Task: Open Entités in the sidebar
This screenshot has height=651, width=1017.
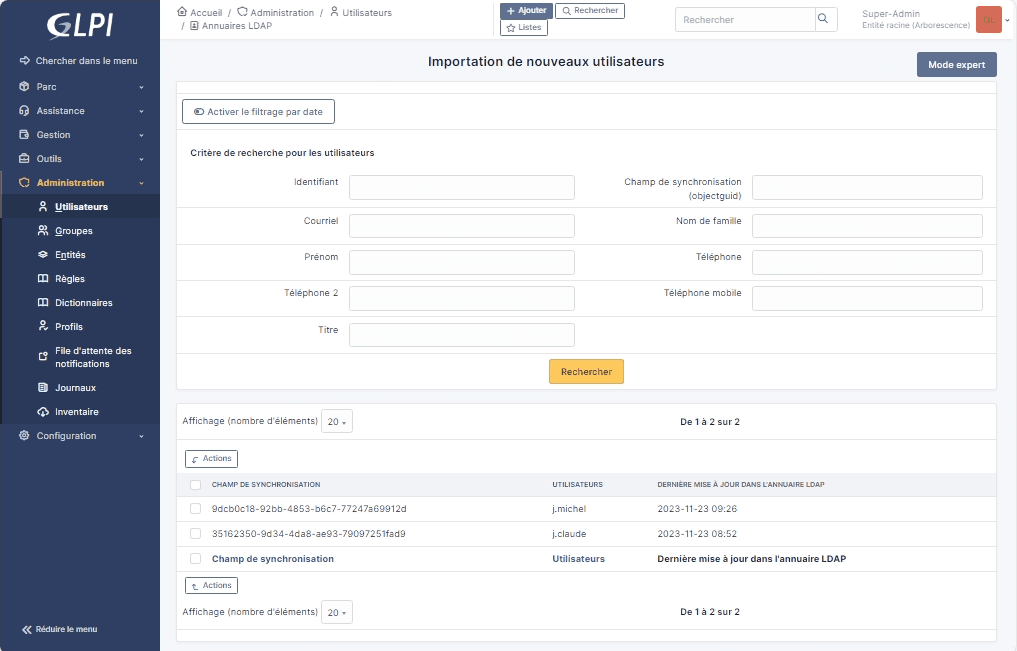Action: [x=70, y=255]
